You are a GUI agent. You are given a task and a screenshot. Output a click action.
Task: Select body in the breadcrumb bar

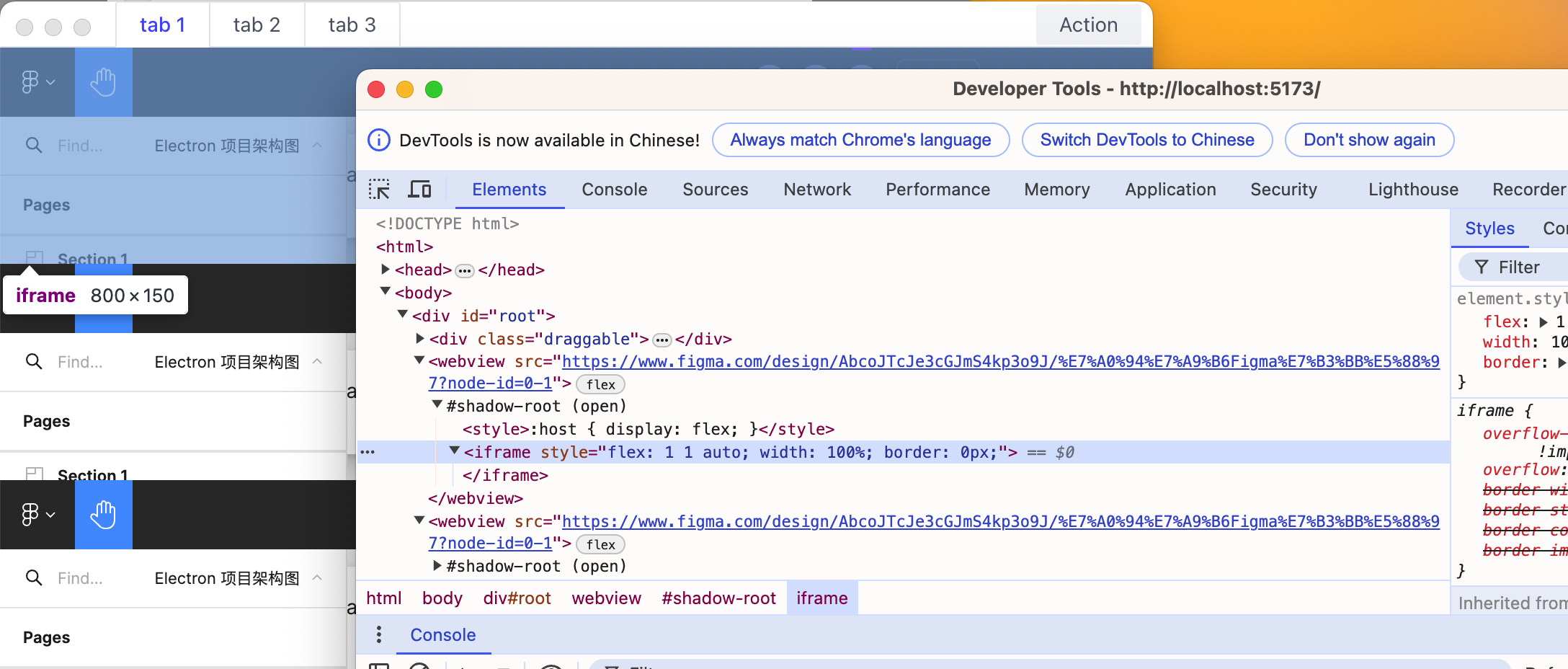pyautogui.click(x=442, y=598)
